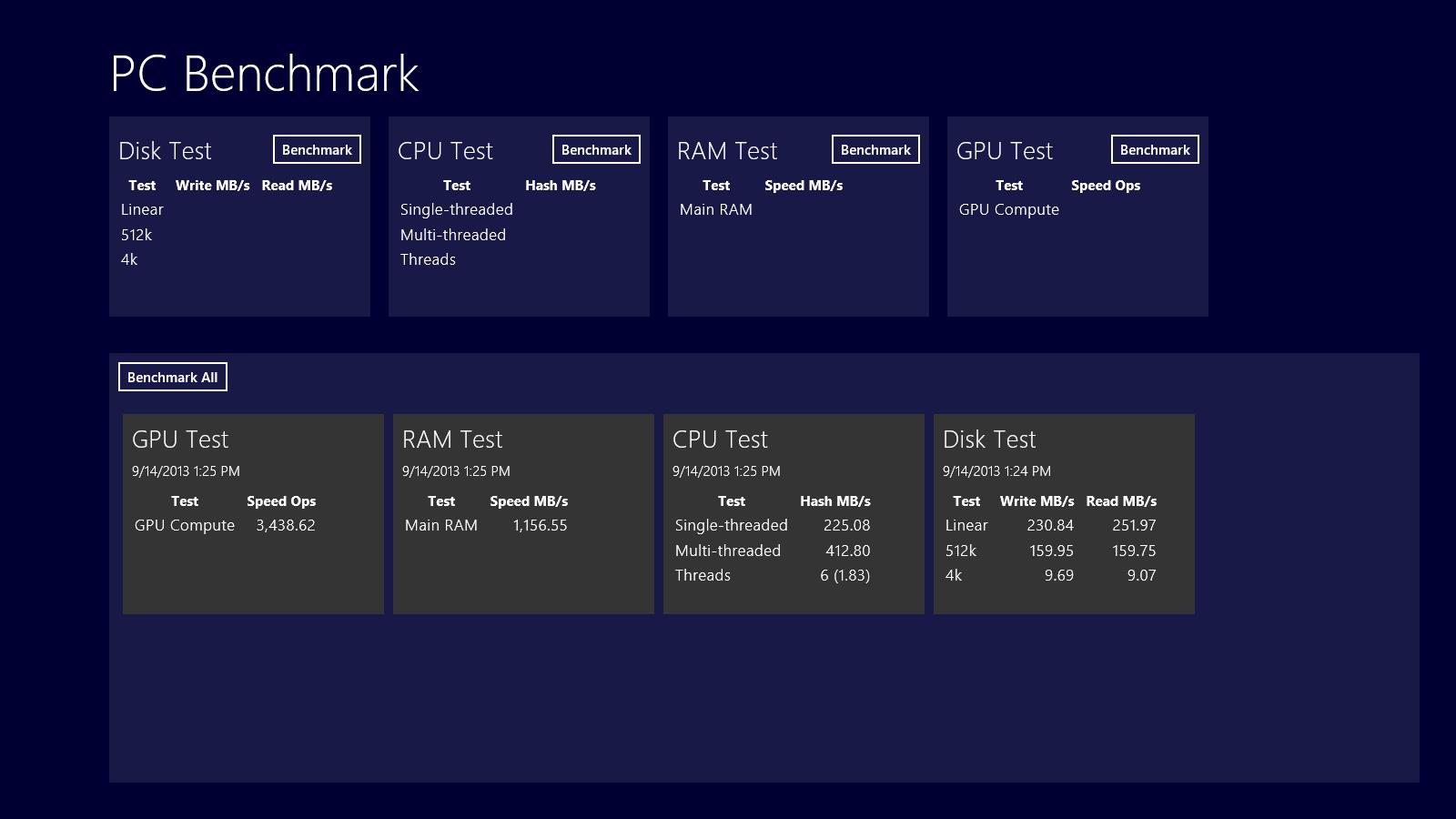This screenshot has height=819, width=1456.
Task: Select the RAM Test result card title
Action: coord(452,440)
